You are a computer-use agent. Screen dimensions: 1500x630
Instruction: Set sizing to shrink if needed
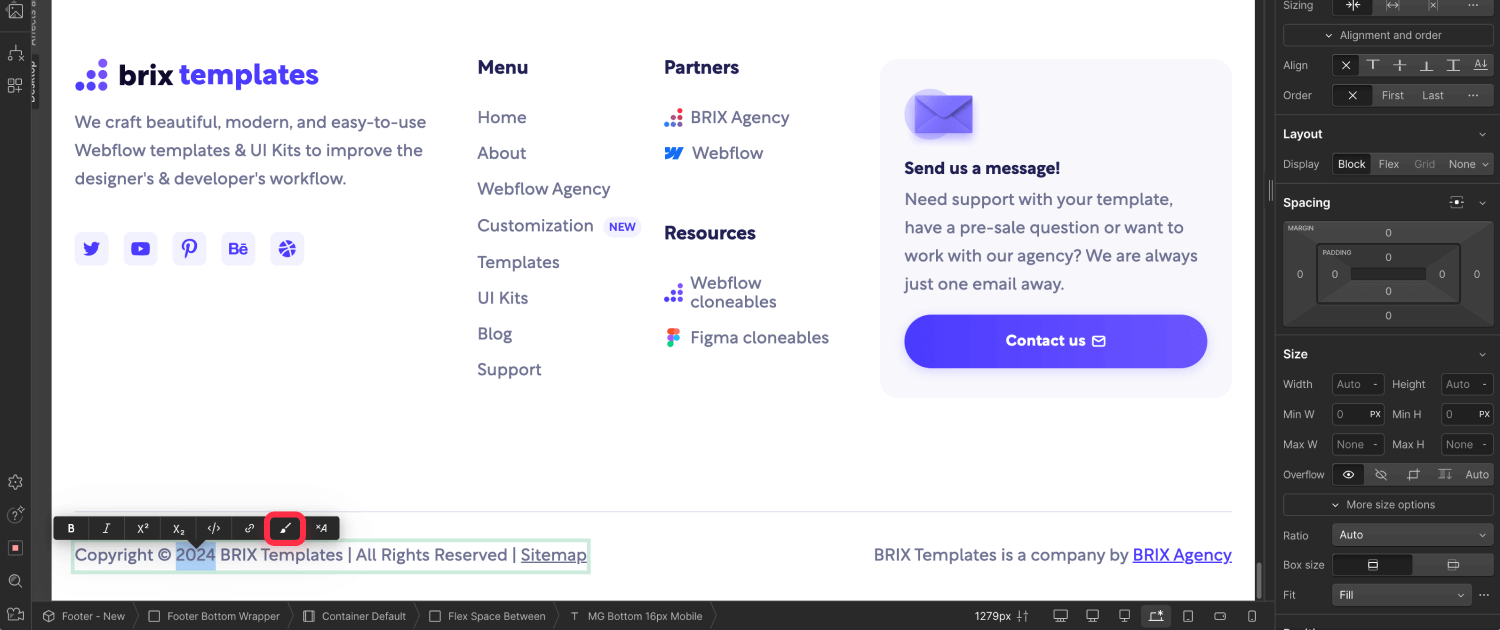click(x=1353, y=5)
